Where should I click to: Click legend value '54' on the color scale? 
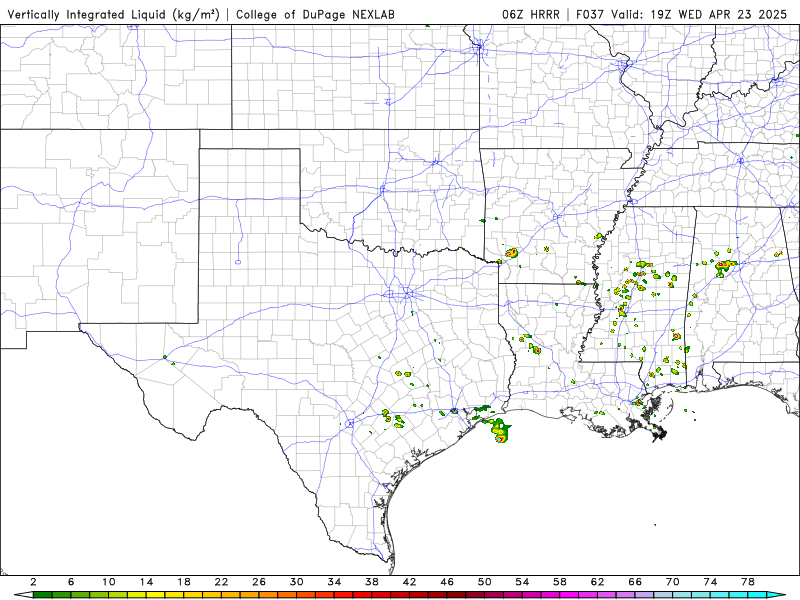coord(522,582)
